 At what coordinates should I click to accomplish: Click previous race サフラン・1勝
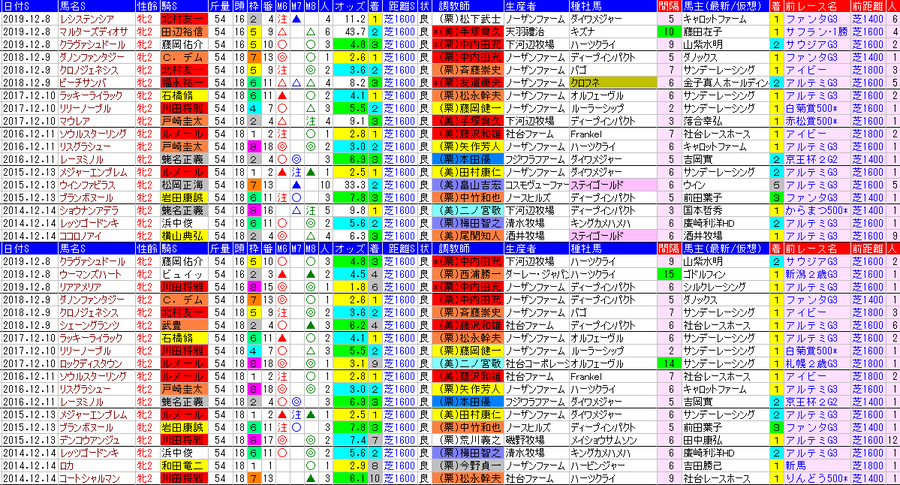[x=816, y=32]
